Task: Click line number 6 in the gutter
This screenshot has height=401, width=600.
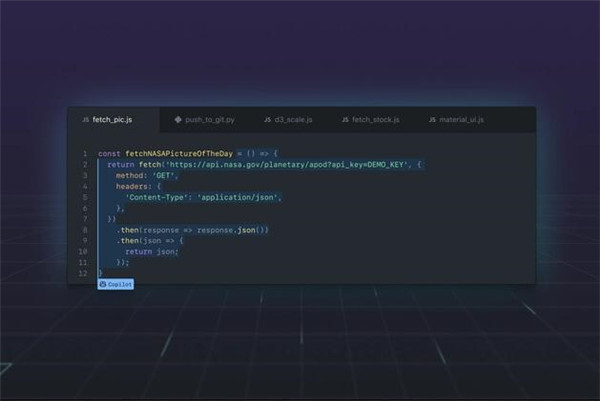Action: [x=84, y=207]
